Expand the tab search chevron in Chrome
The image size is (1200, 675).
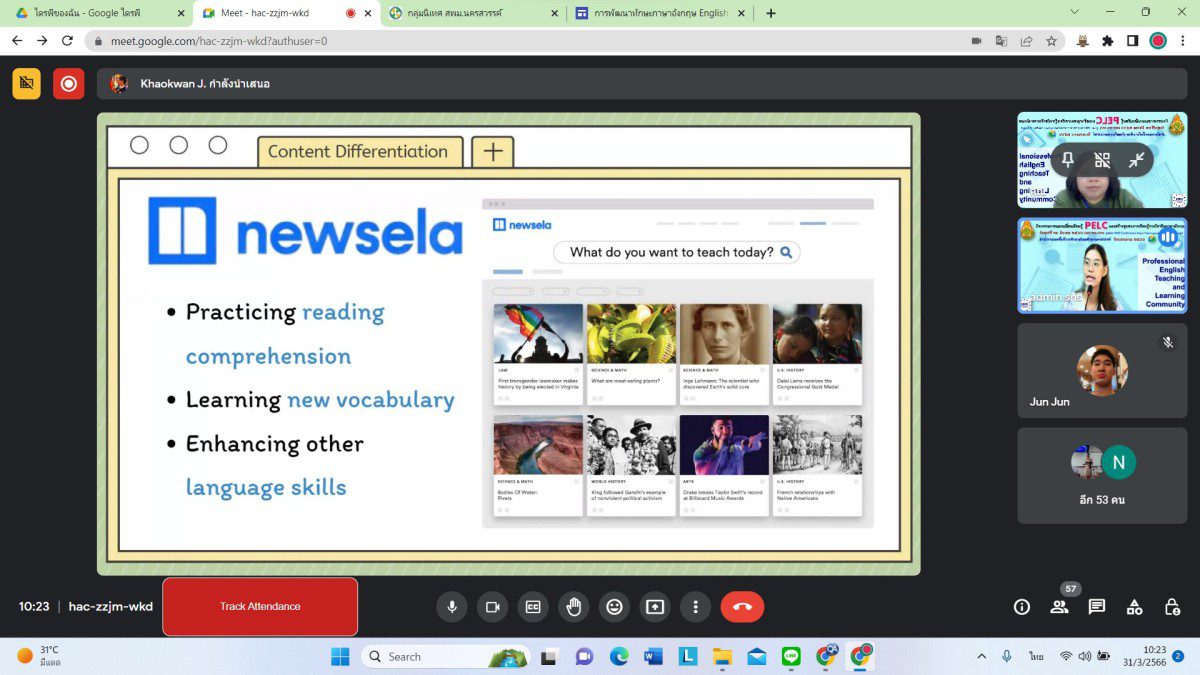[1074, 12]
